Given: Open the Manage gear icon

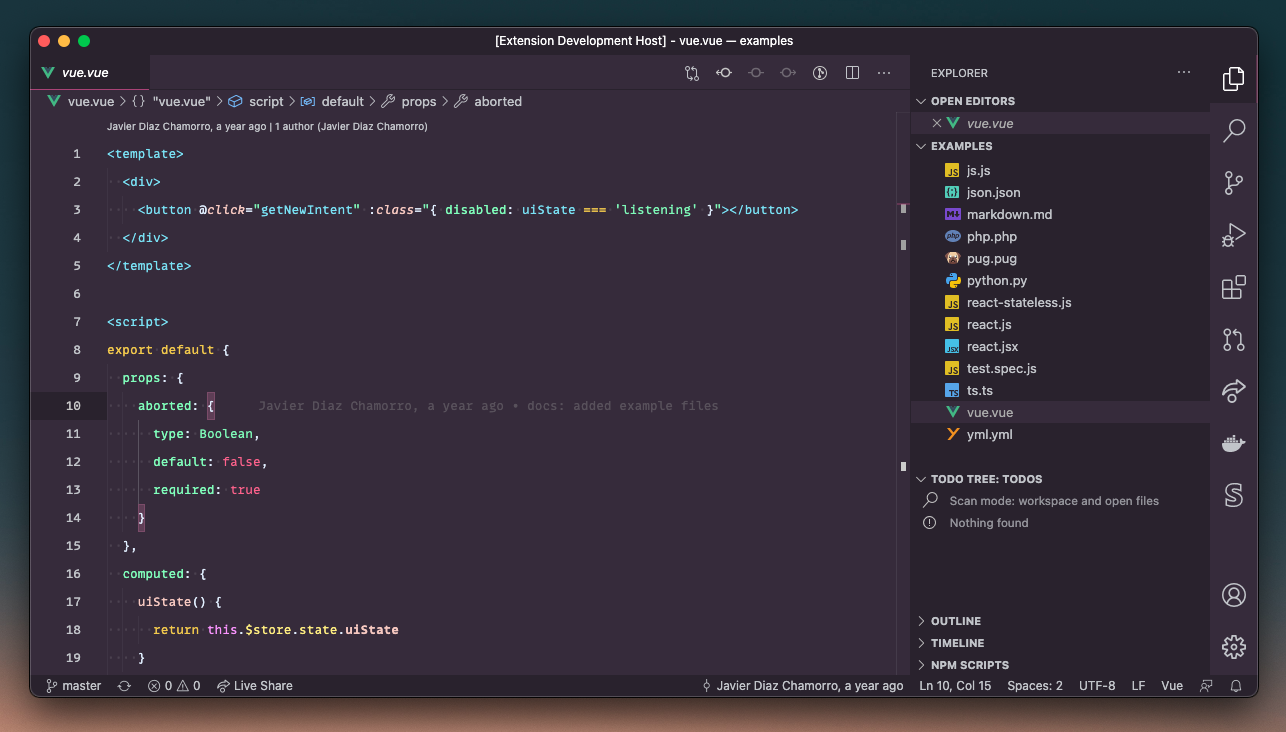Looking at the screenshot, I should [1234, 646].
